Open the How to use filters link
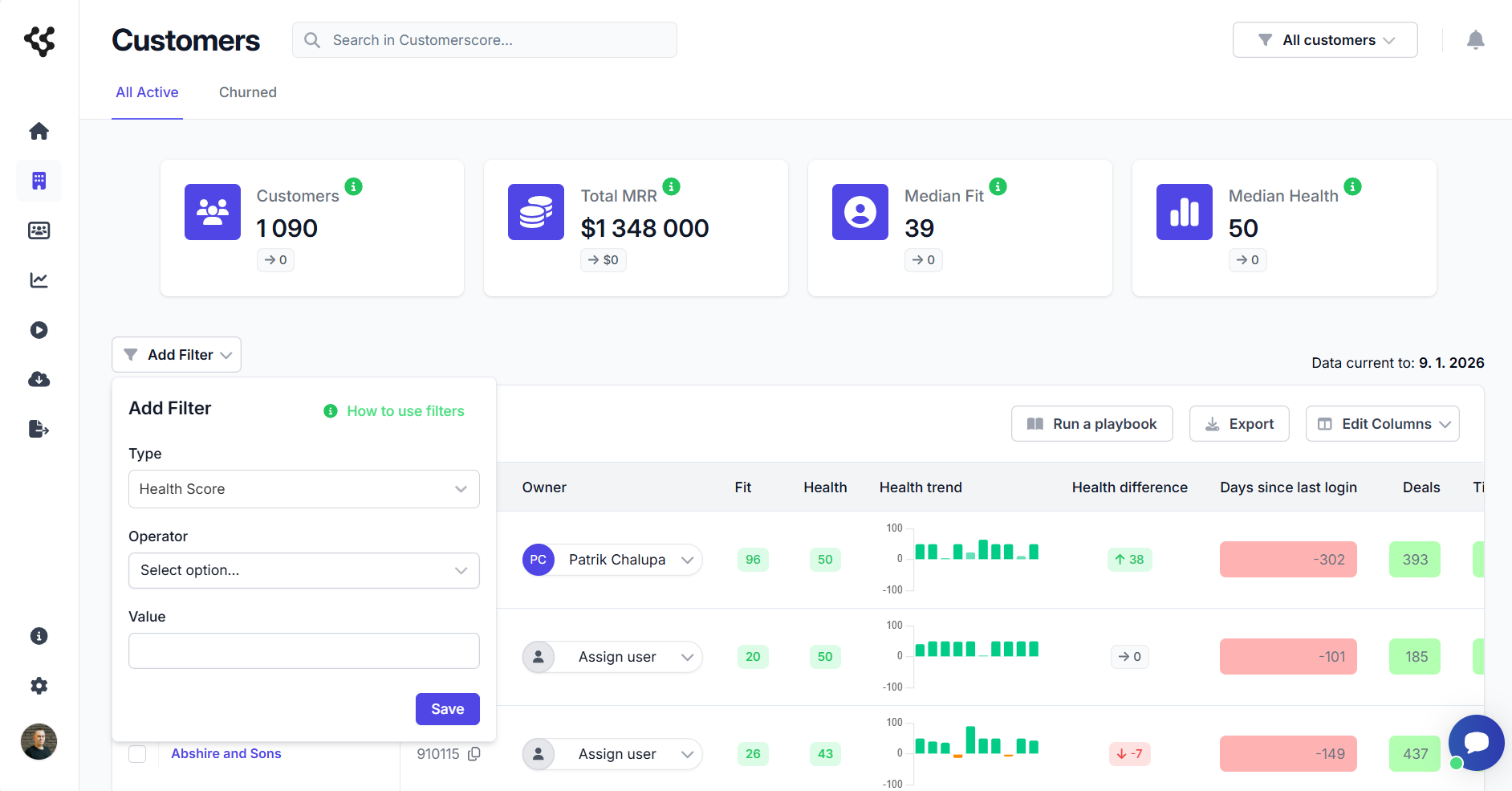Screen dimensions: 1512x791 (x=404, y=411)
